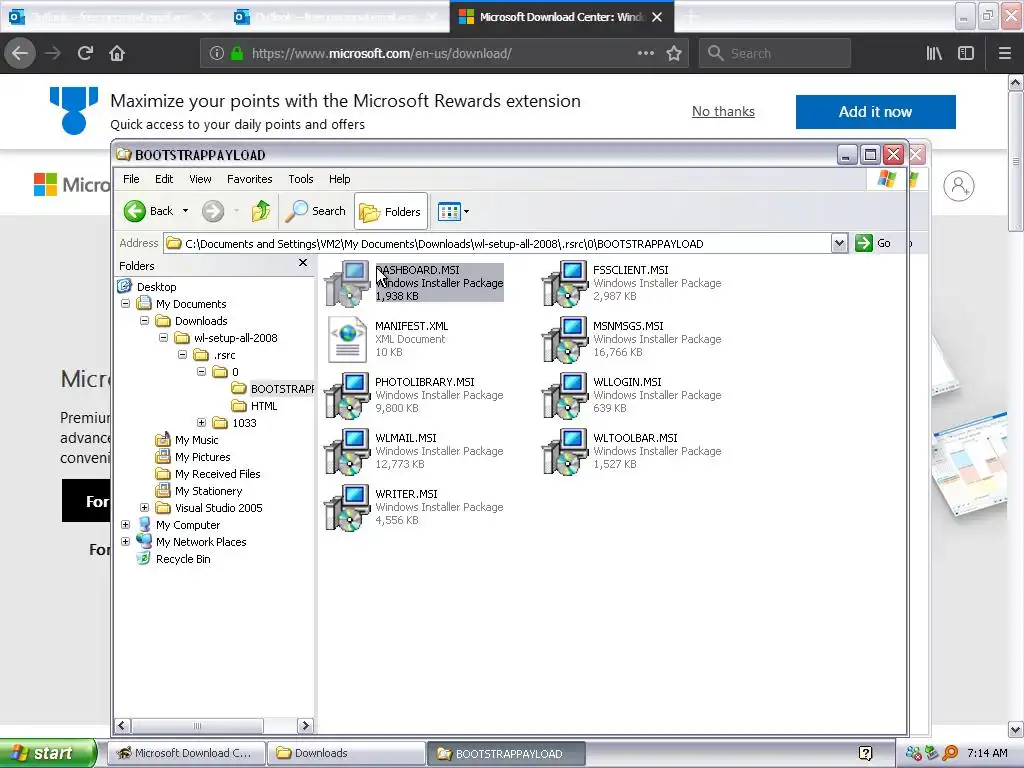
Task: Select the WLLOGIN.MSI installer icon
Action: click(x=565, y=395)
